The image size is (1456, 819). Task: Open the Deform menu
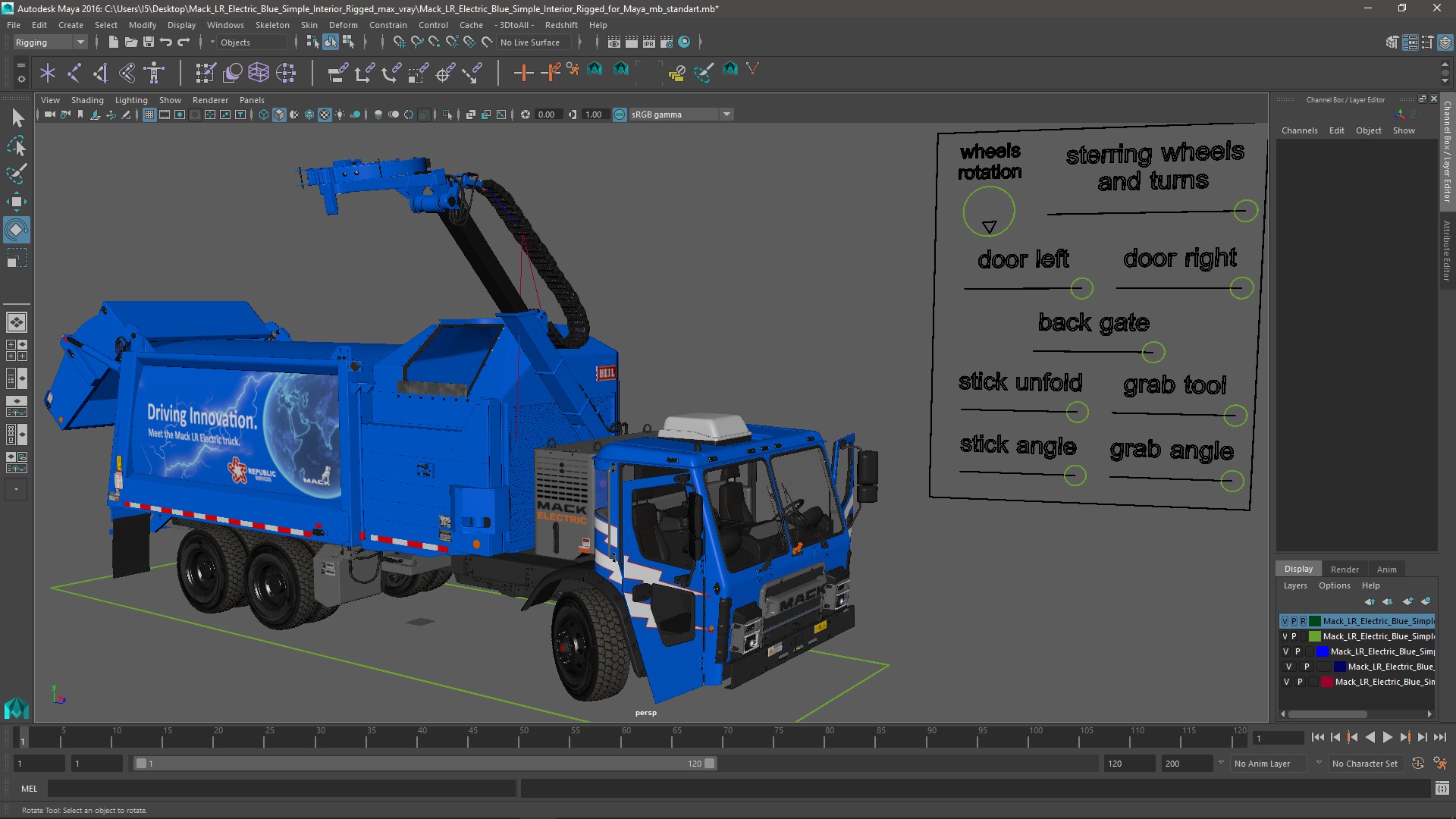coord(343,25)
